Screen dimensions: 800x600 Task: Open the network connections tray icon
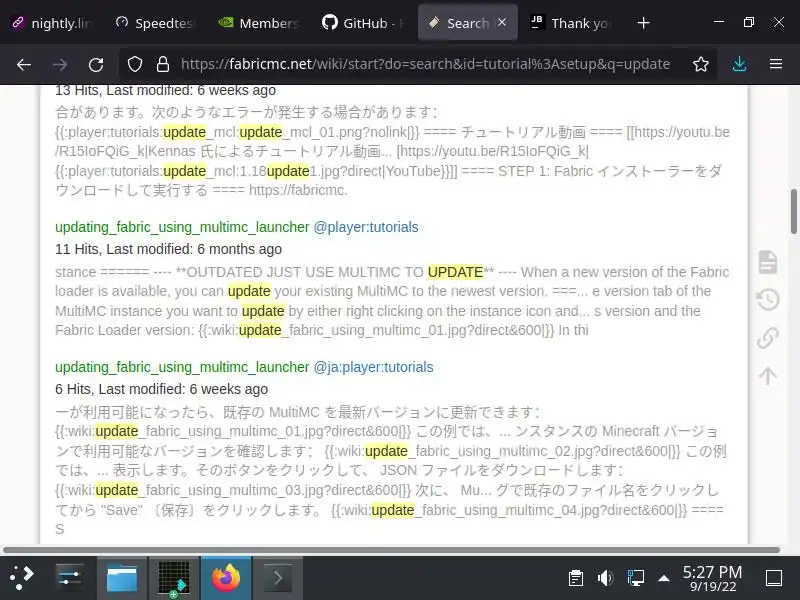[635, 578]
